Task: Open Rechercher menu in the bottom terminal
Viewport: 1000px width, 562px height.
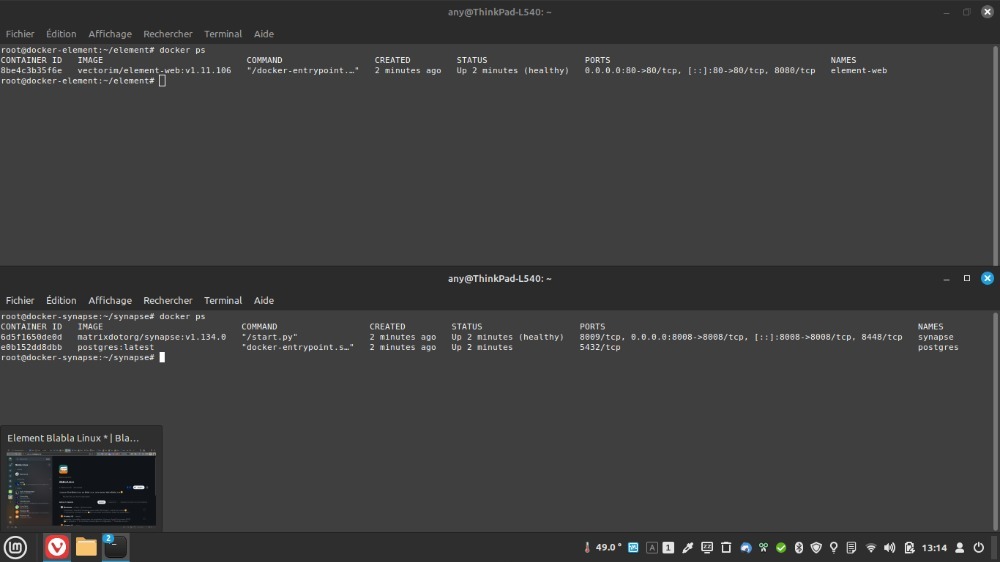Action: (x=167, y=300)
